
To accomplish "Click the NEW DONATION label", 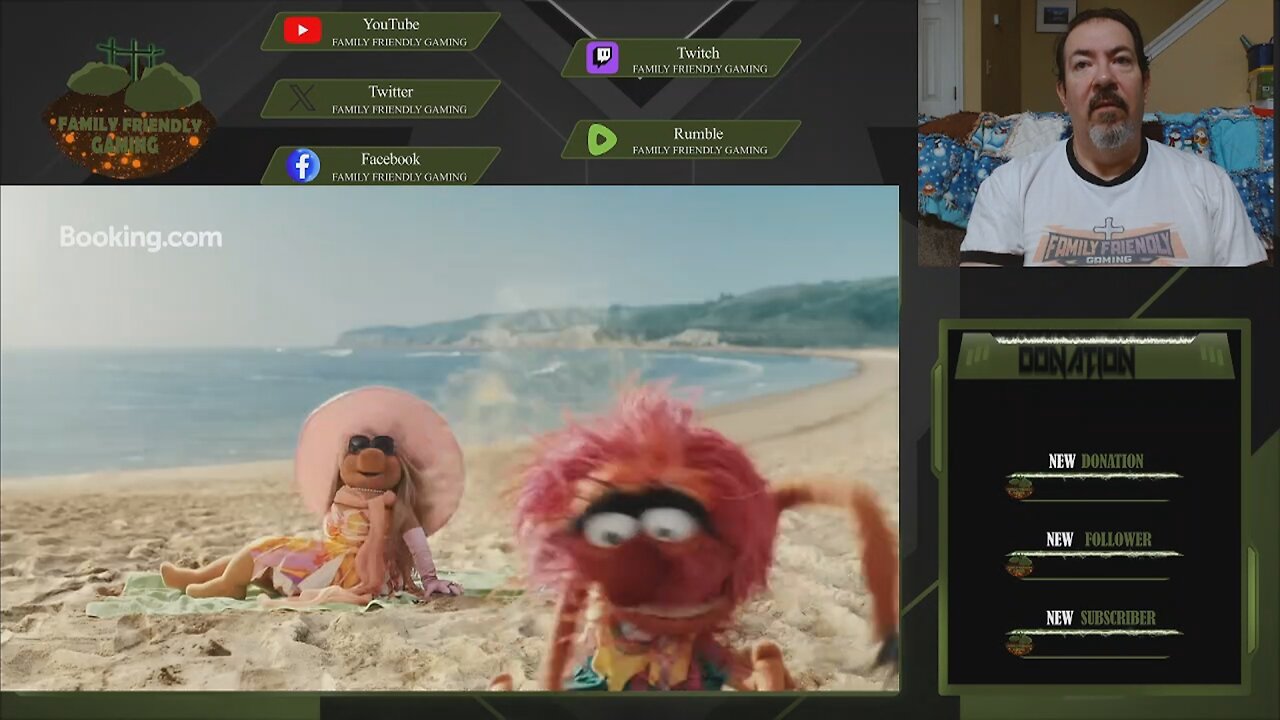I will [1096, 461].
